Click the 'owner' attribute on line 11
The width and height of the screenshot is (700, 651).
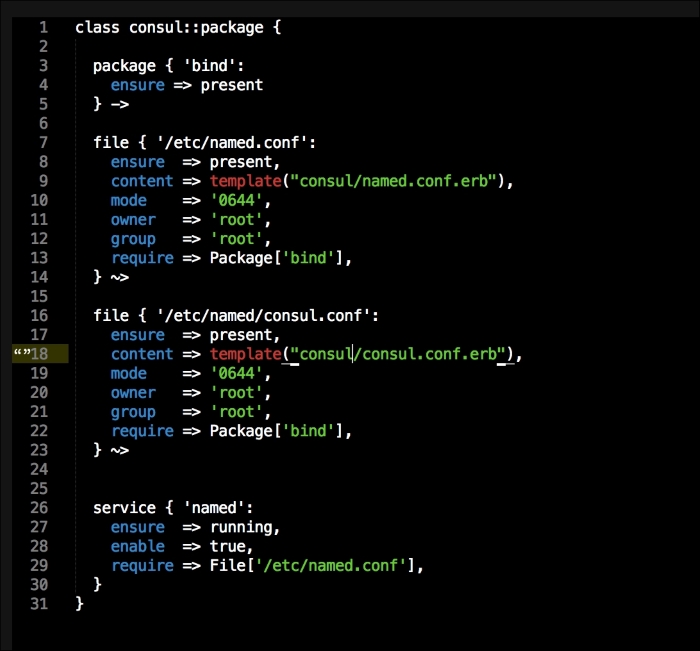[133, 220]
